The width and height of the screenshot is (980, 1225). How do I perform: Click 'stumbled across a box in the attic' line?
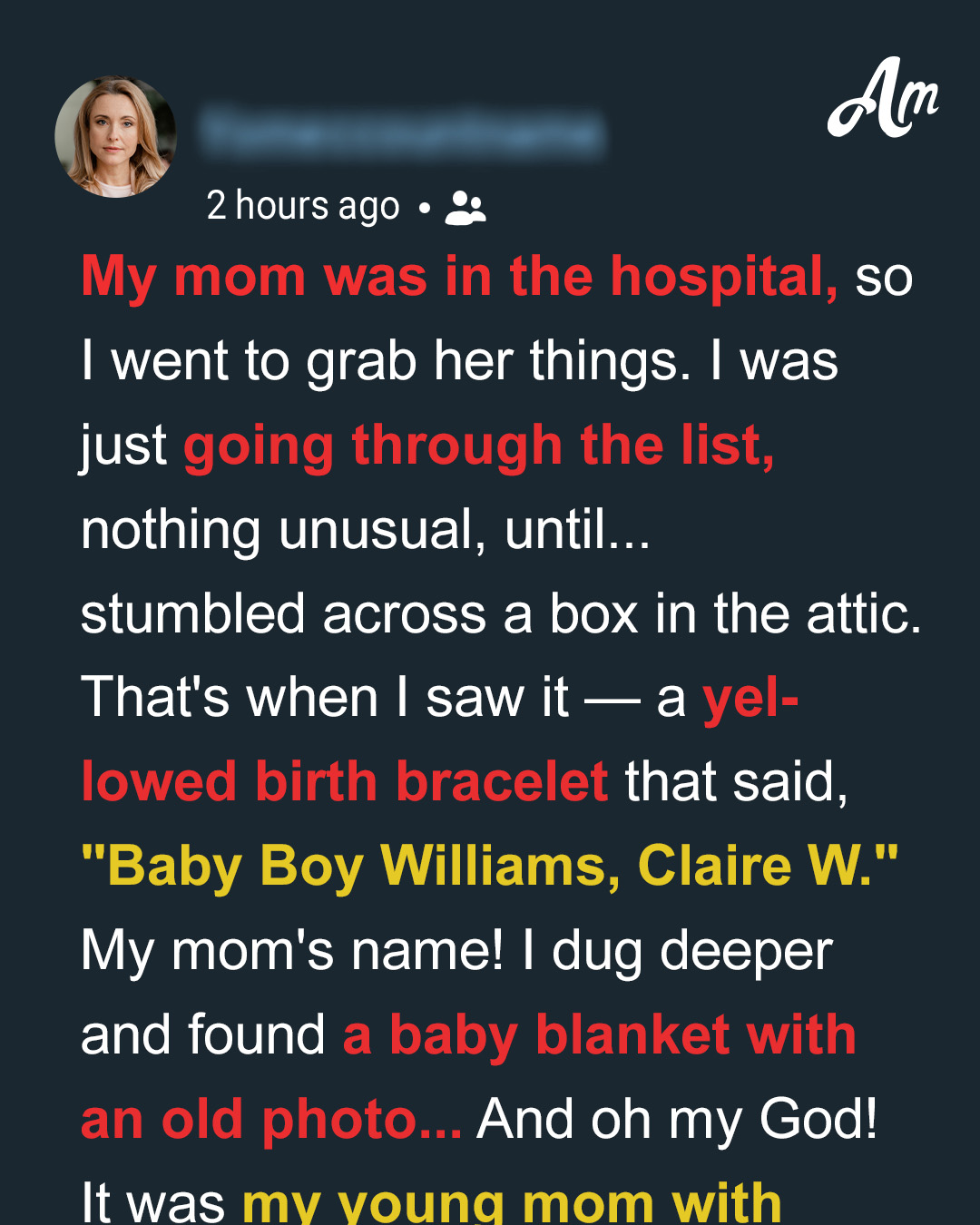click(x=501, y=614)
